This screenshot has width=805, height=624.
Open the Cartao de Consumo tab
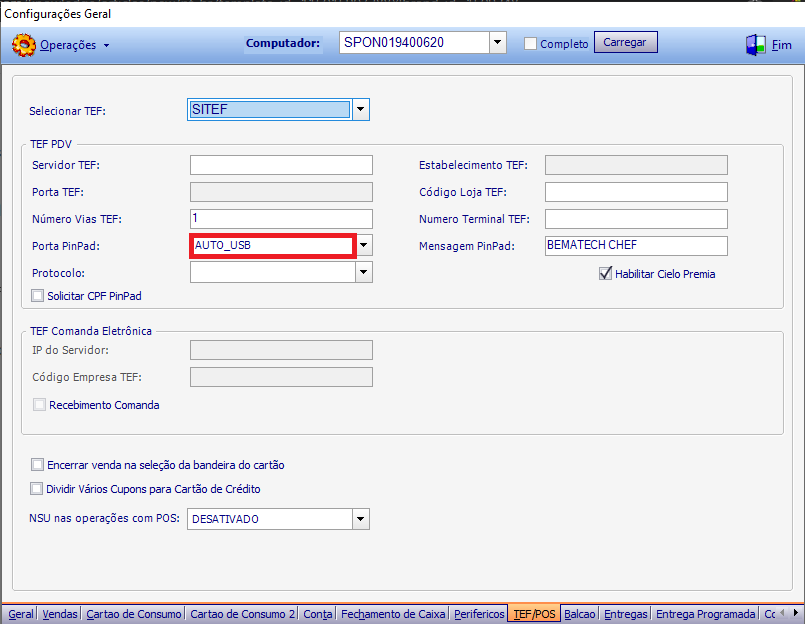(x=133, y=614)
